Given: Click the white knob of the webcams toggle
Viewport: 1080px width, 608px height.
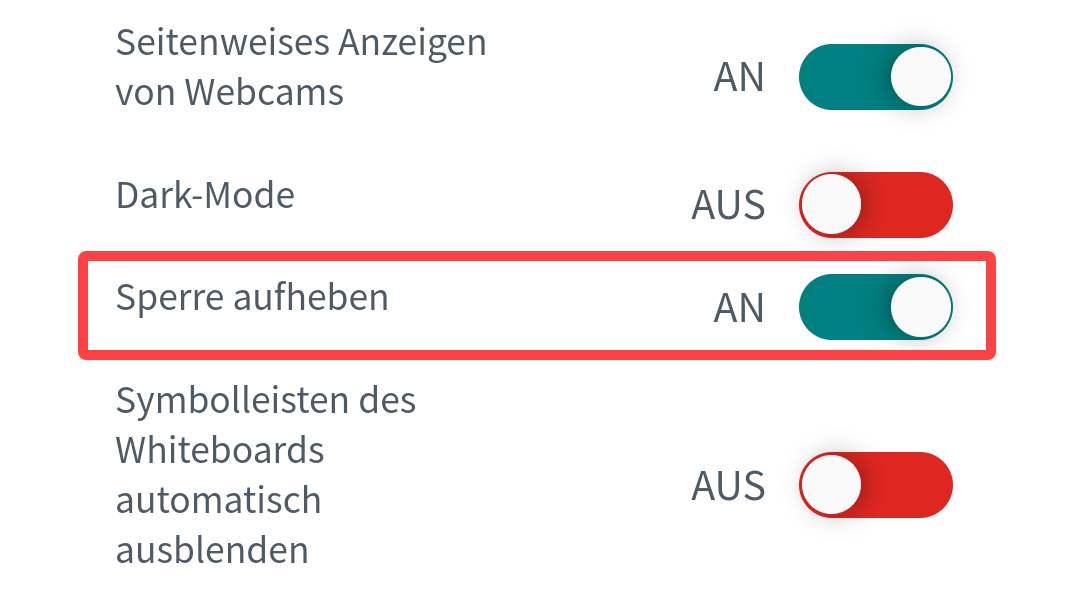Looking at the screenshot, I should (x=920, y=77).
